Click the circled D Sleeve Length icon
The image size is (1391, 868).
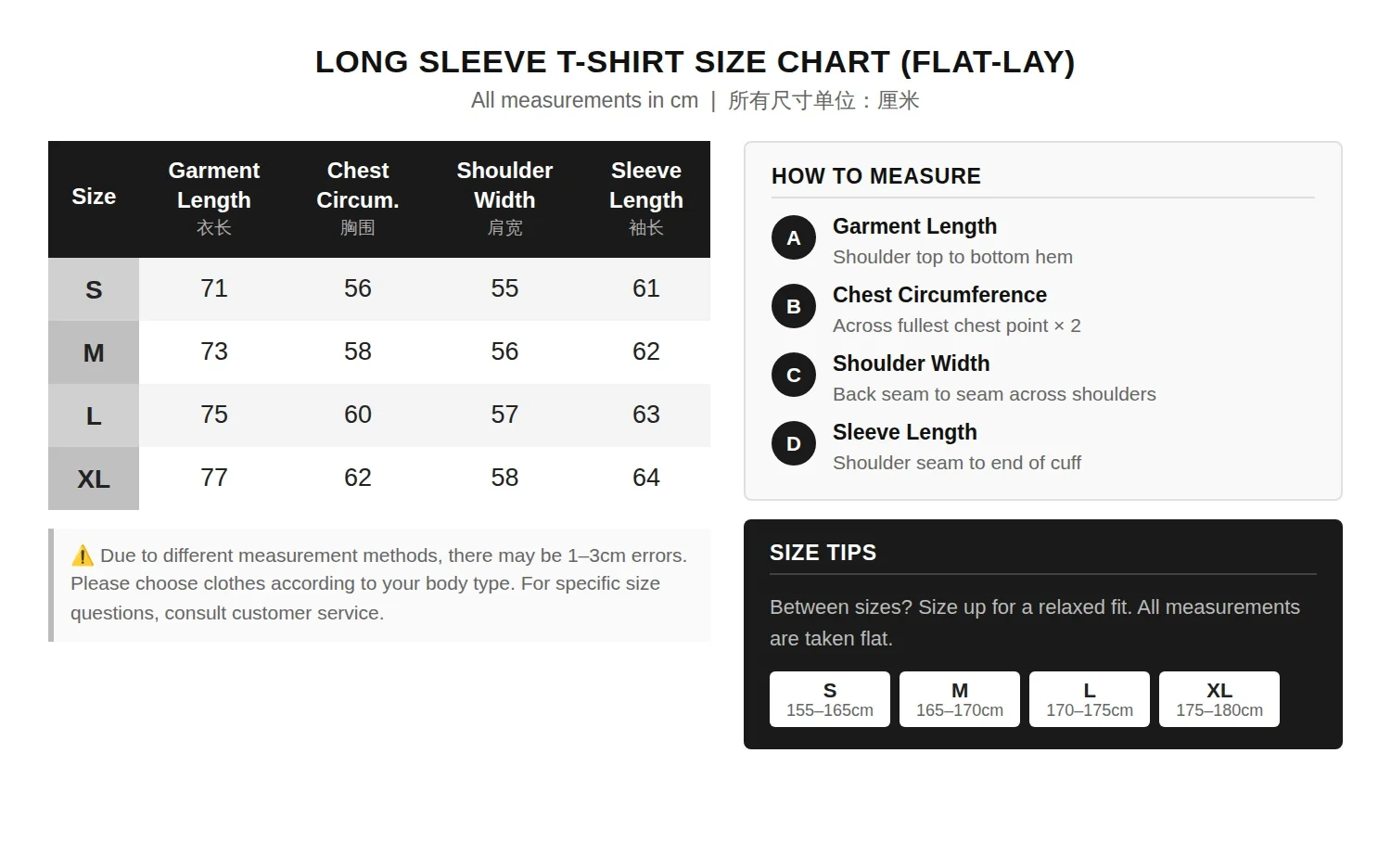pyautogui.click(x=794, y=443)
